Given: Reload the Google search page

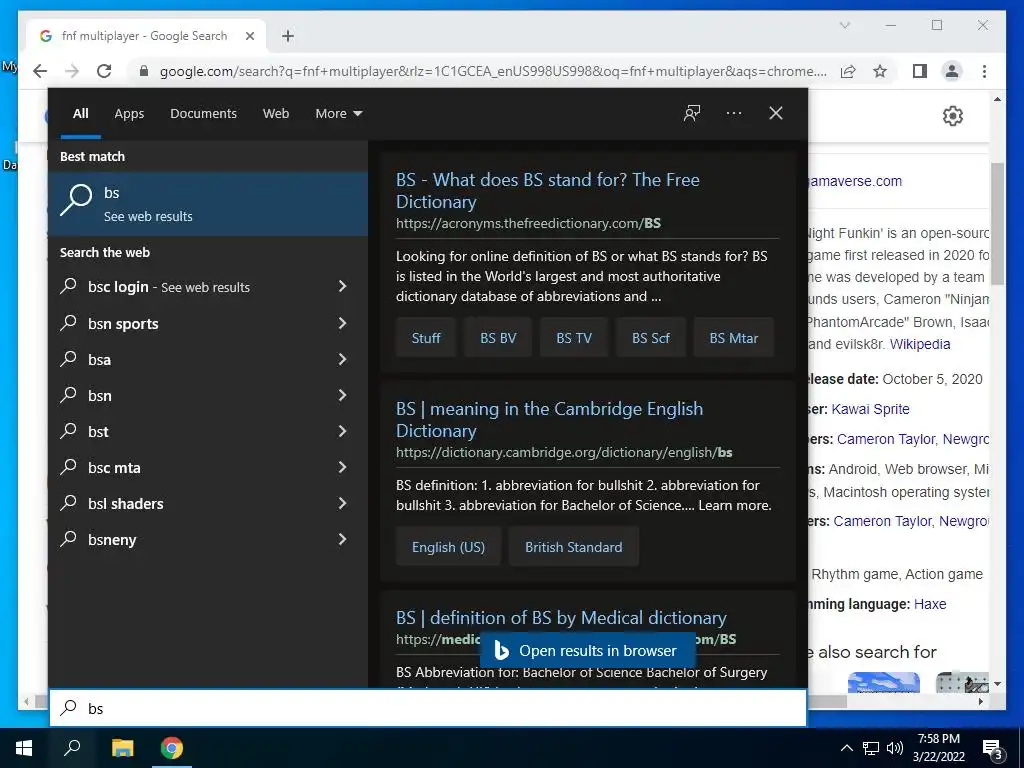Looking at the screenshot, I should click(104, 71).
